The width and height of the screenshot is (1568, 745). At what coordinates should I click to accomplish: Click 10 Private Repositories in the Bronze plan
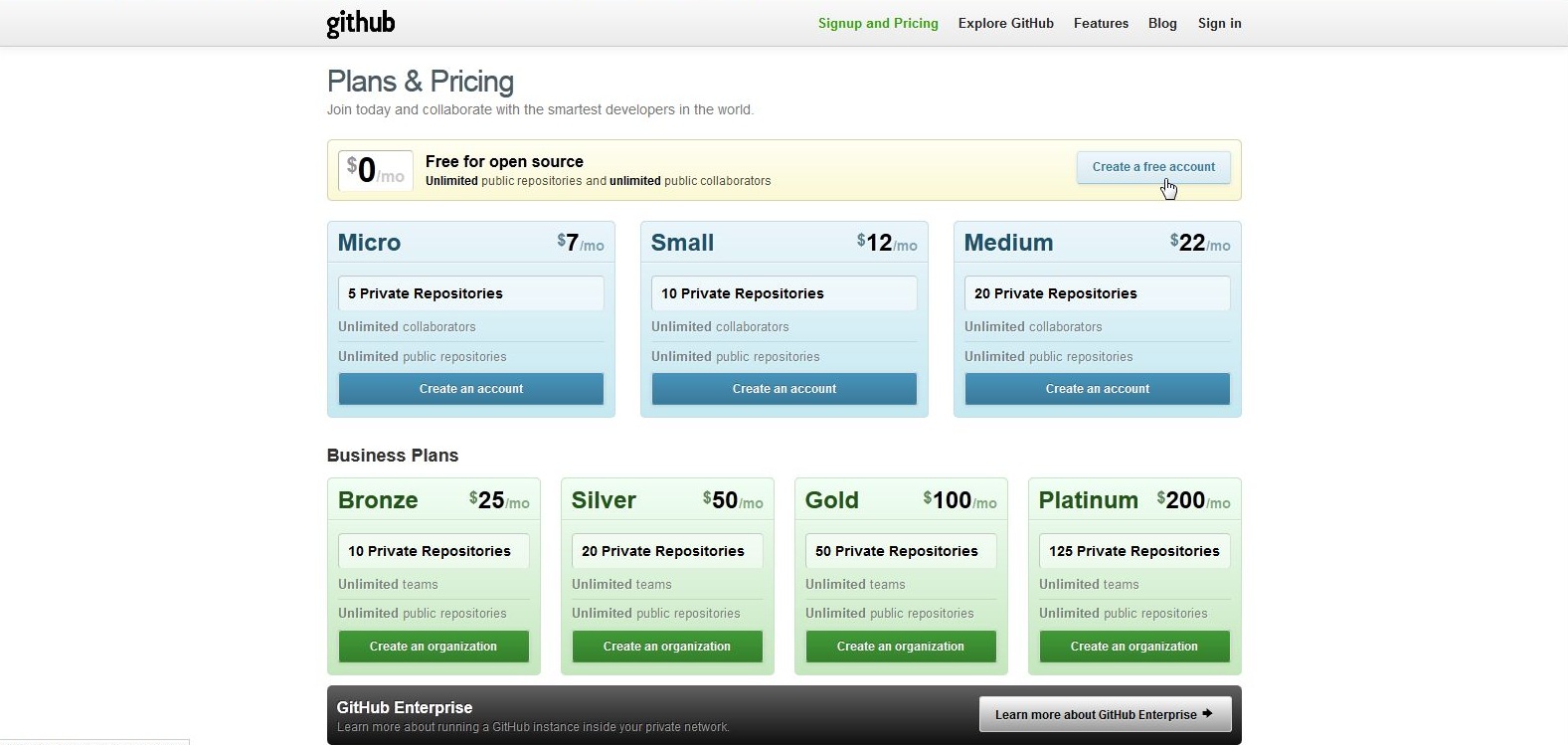click(x=434, y=551)
